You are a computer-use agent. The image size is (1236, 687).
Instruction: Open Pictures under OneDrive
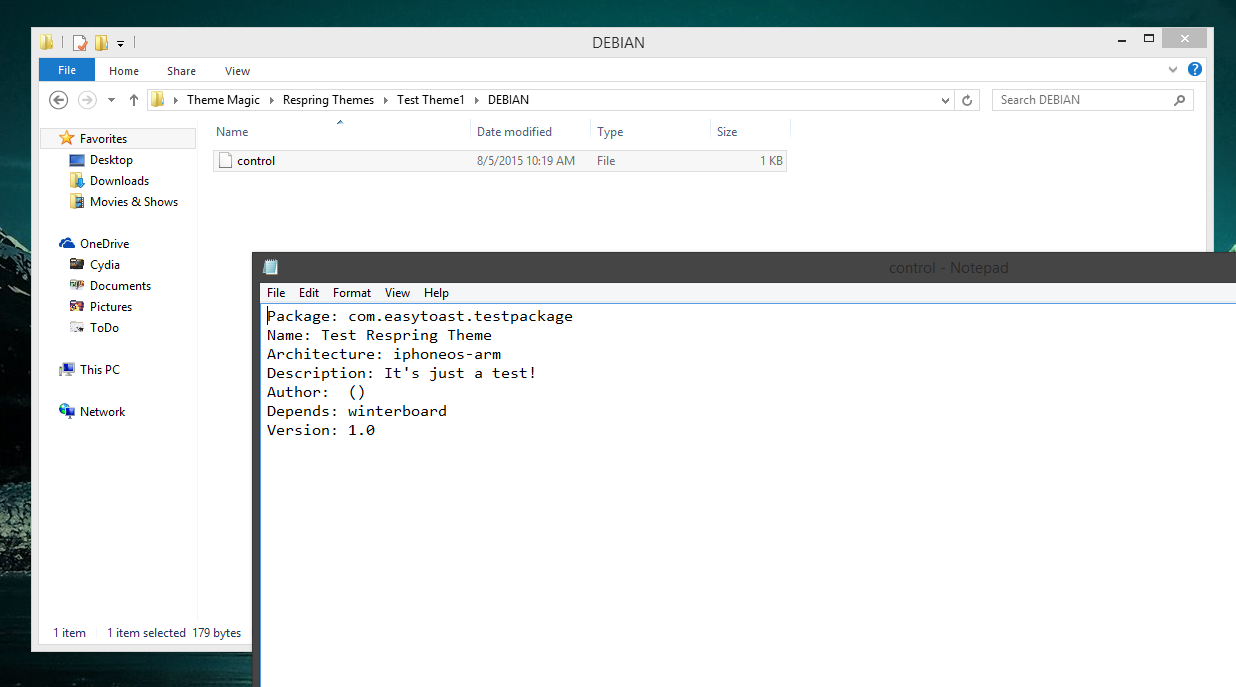pyautogui.click(x=111, y=307)
